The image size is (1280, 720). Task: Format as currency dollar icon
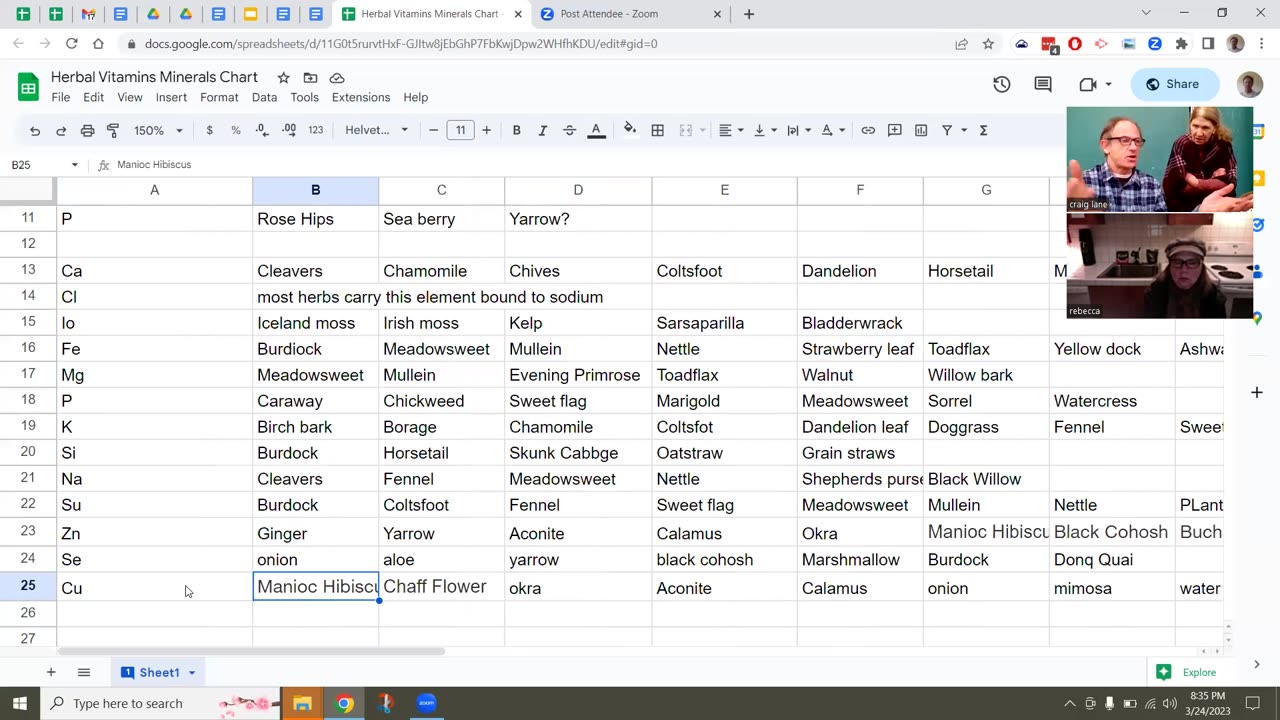coord(209,130)
